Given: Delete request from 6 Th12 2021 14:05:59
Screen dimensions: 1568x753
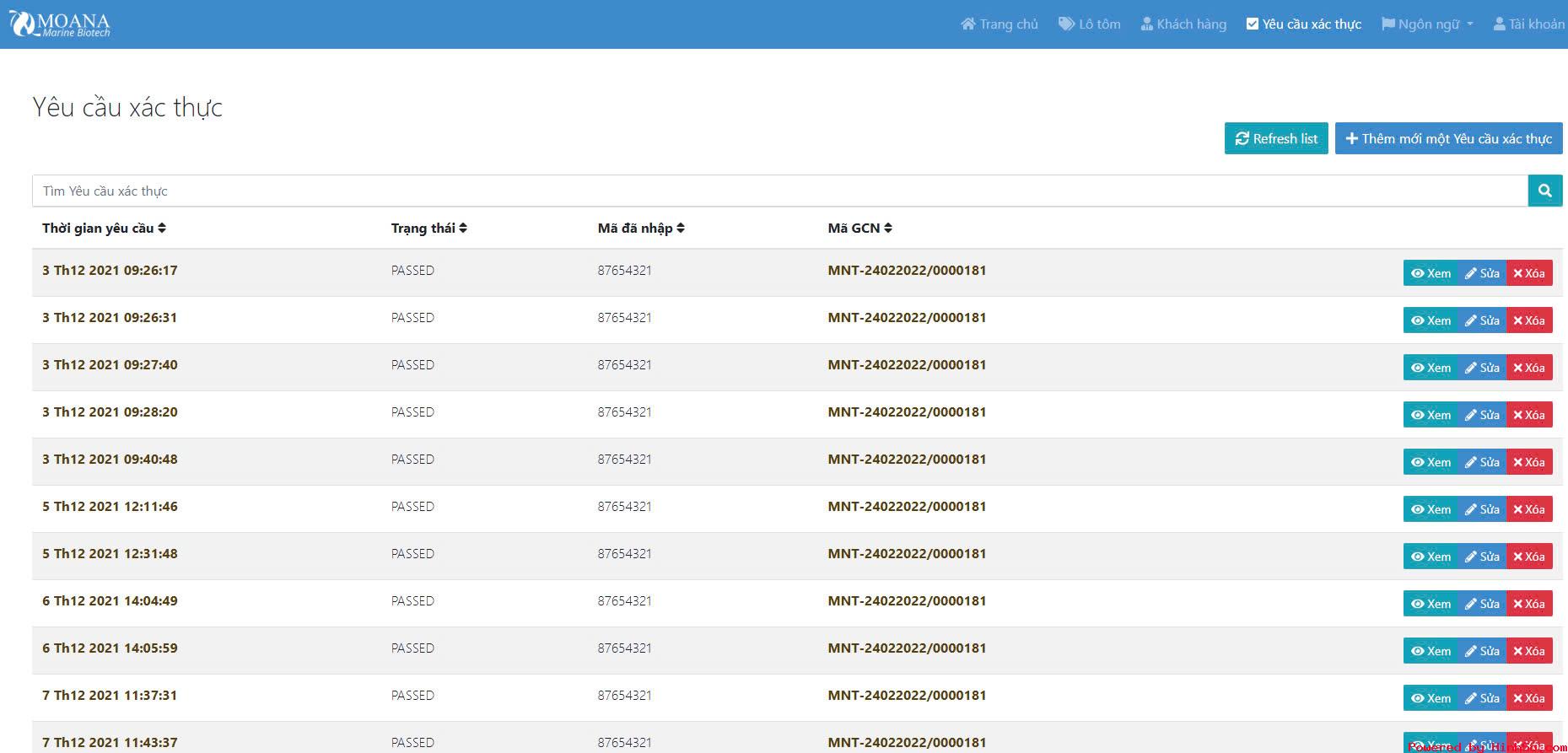Looking at the screenshot, I should coord(1529,651).
